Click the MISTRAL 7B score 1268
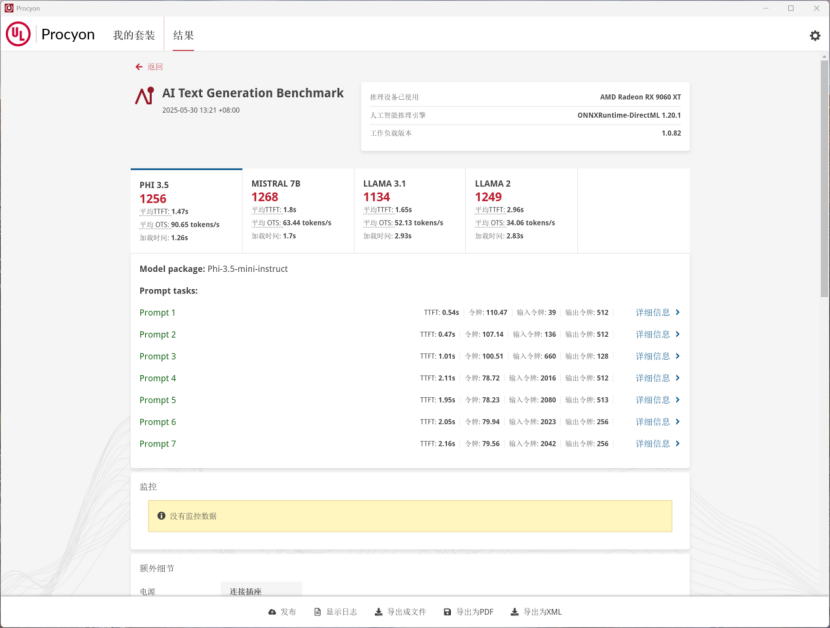 point(265,197)
